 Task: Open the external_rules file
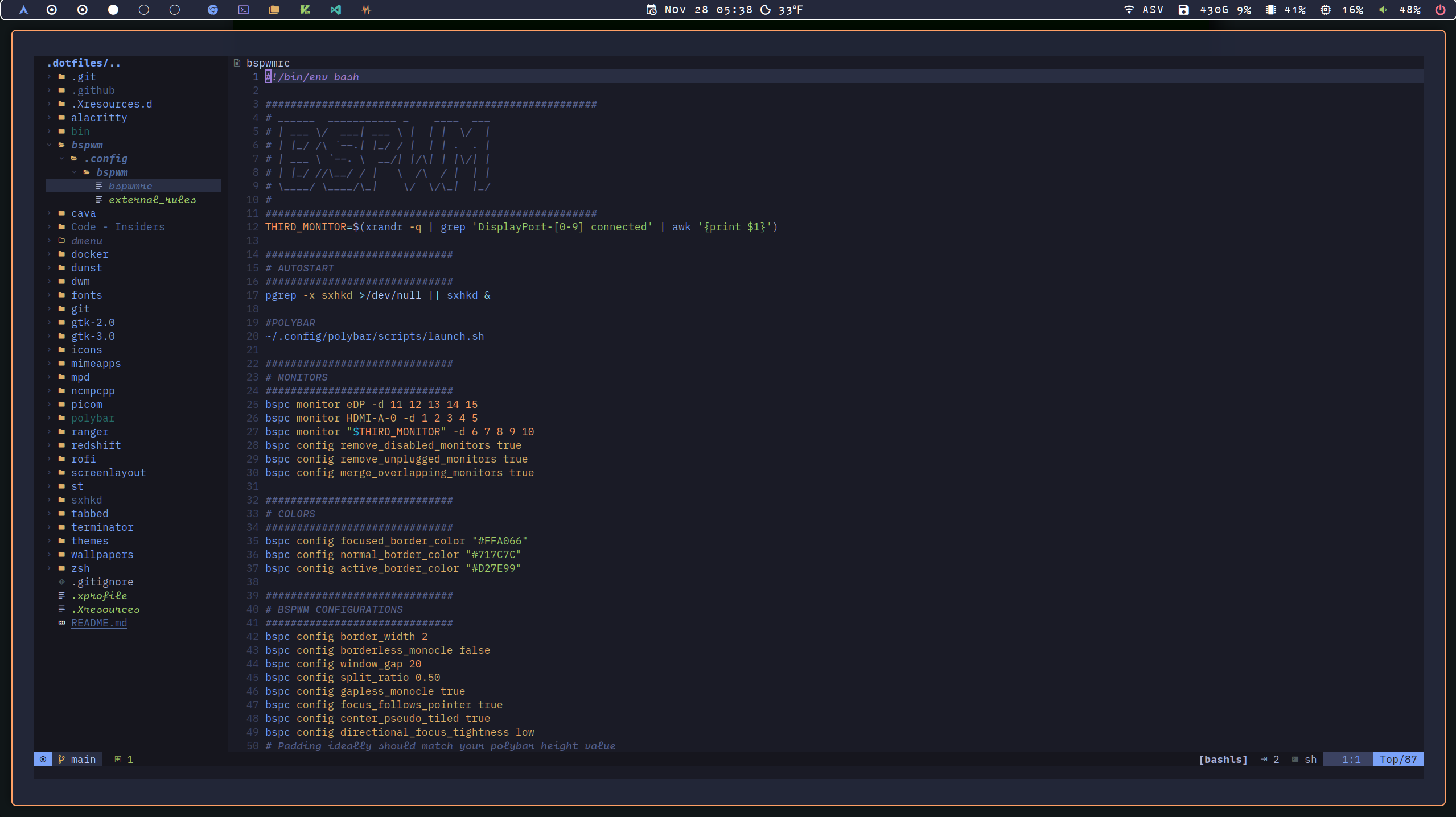click(x=152, y=200)
